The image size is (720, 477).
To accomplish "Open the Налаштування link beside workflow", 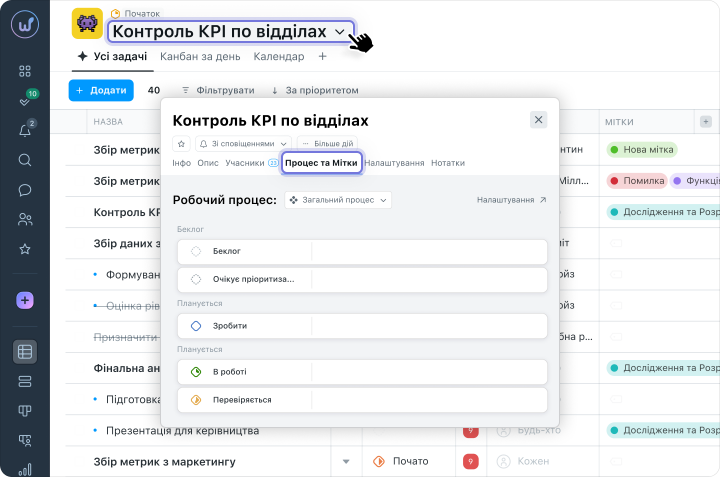I will point(511,200).
